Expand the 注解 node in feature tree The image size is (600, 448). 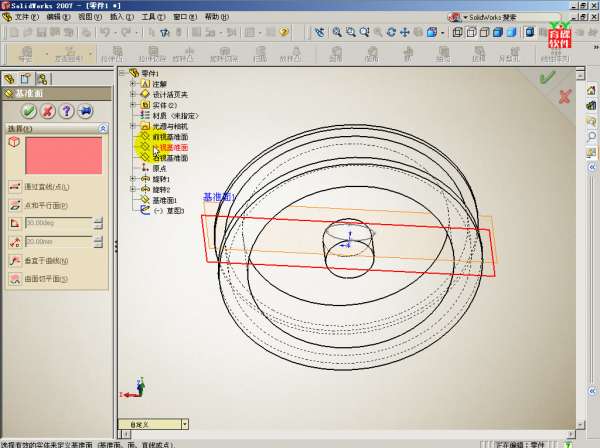[132, 84]
